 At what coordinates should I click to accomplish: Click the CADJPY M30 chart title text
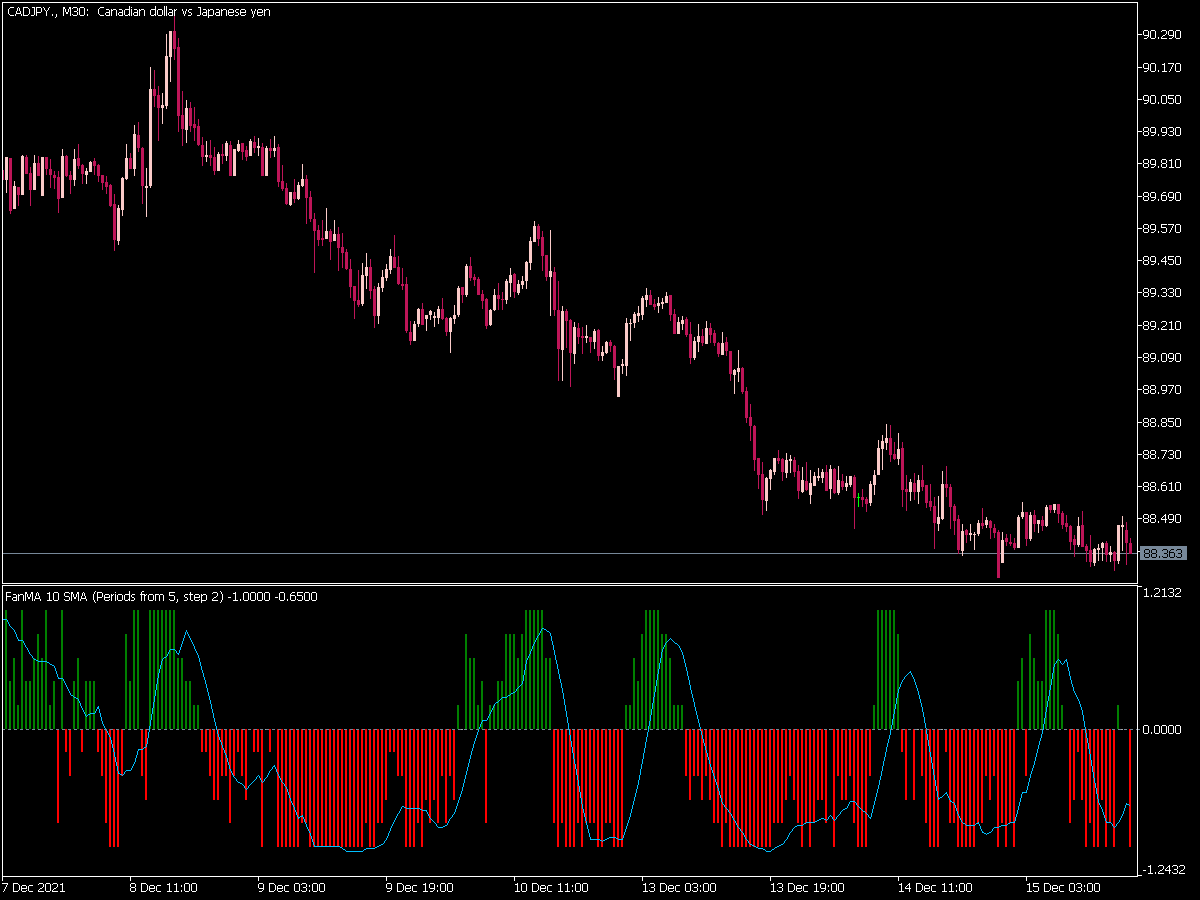coord(137,11)
